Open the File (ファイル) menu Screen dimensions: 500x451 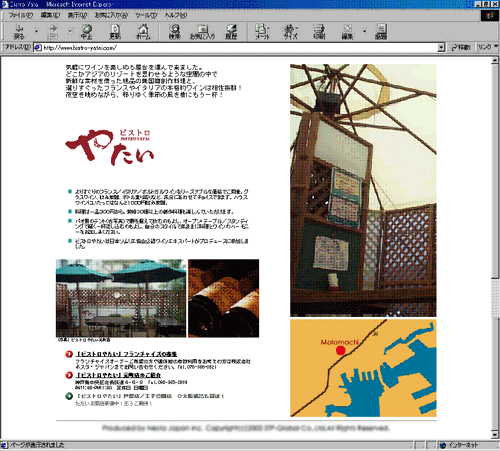[x=21, y=15]
